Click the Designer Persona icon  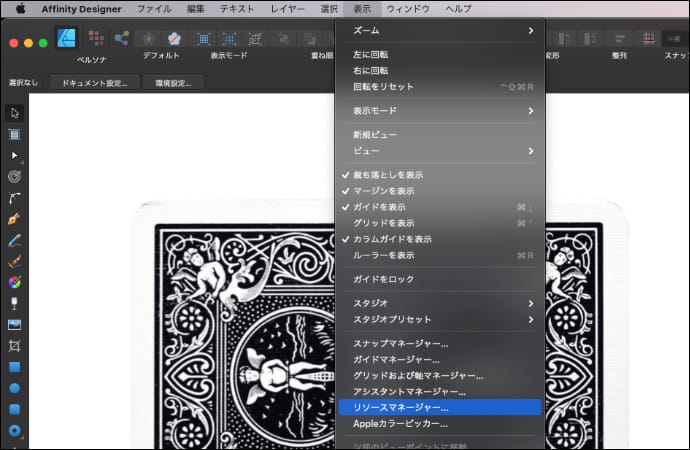point(67,38)
